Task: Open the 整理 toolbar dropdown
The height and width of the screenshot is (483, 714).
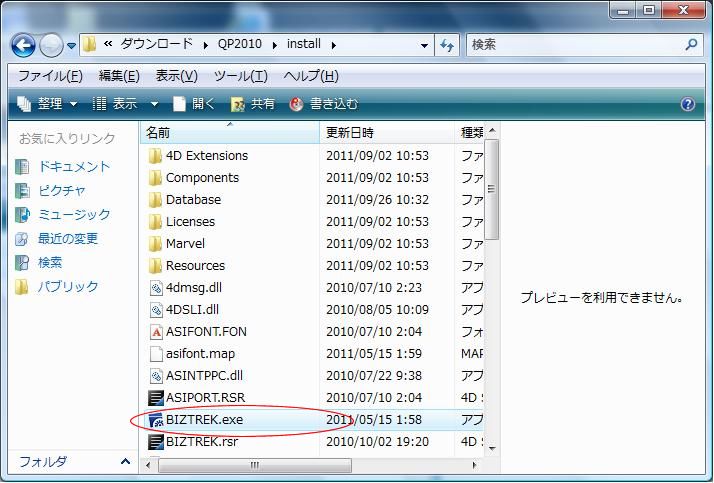Action: coord(47,104)
